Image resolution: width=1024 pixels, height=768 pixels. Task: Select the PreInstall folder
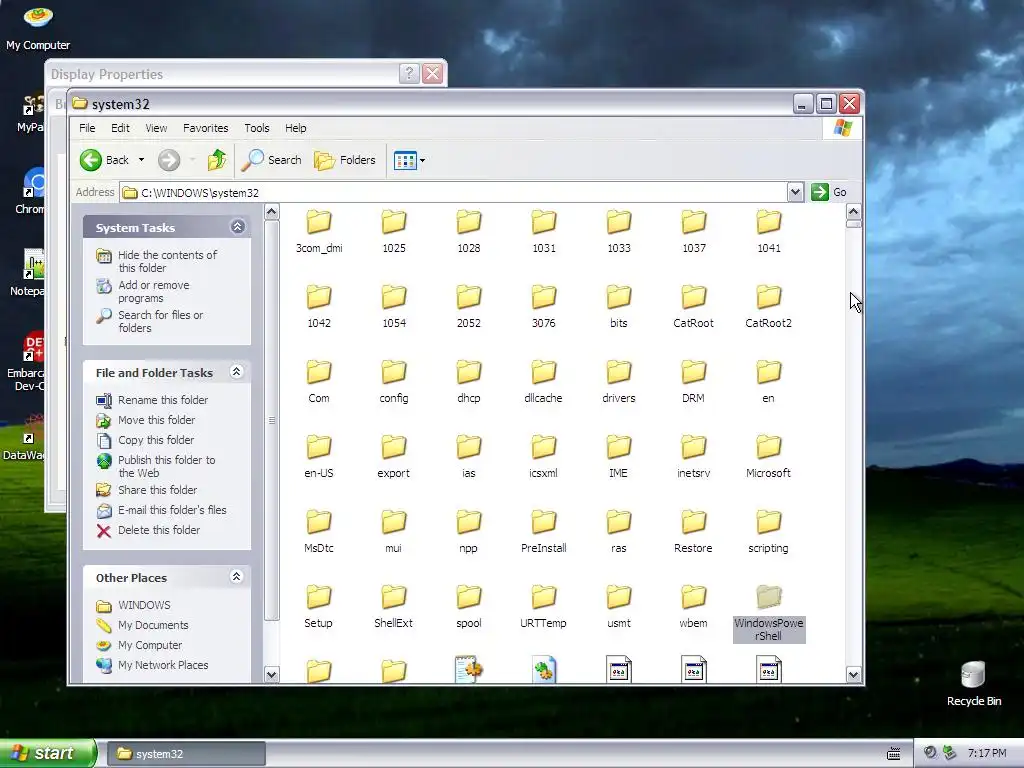click(x=543, y=532)
